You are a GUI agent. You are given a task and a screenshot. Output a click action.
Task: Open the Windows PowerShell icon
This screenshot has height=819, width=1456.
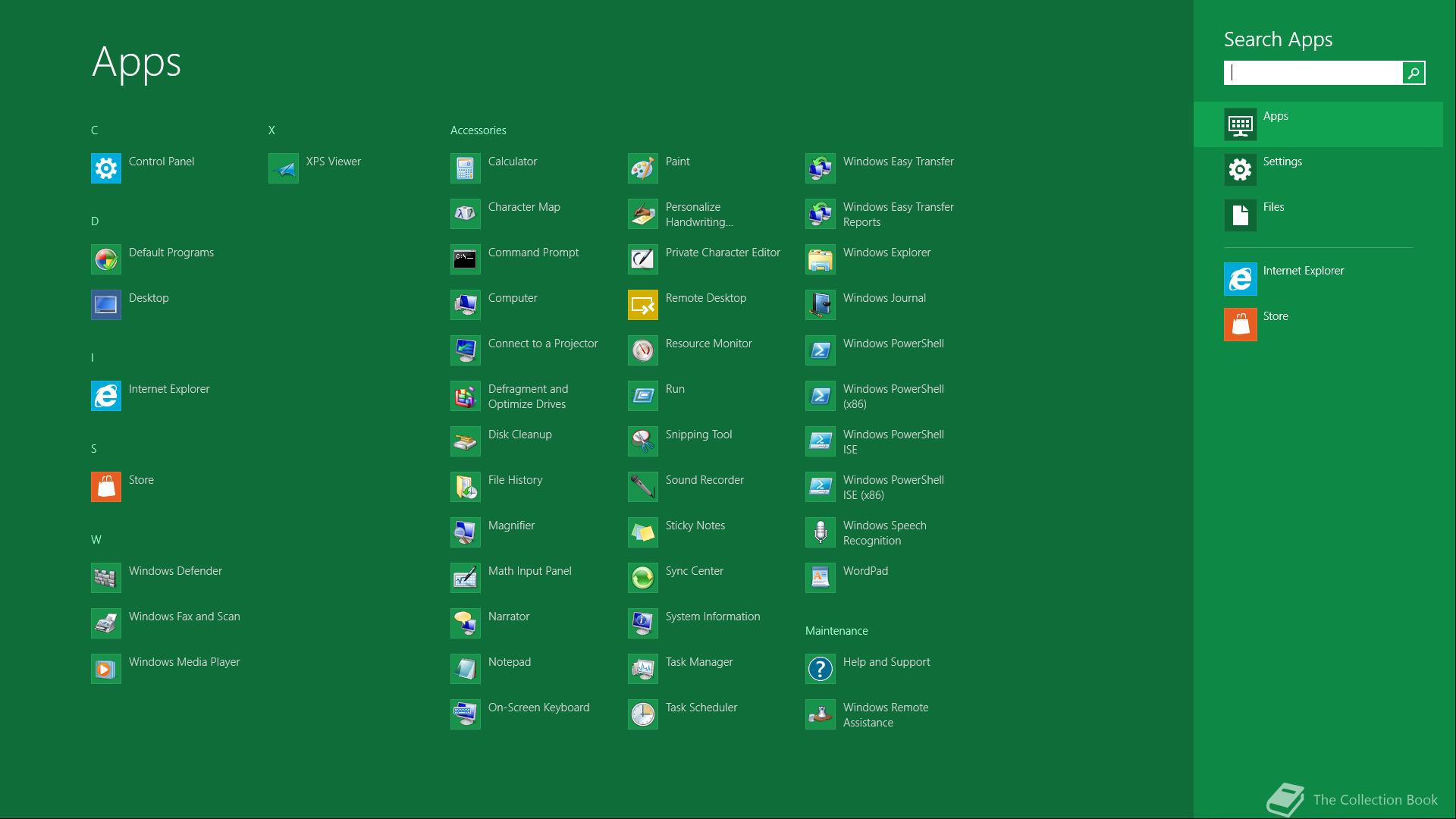tap(821, 350)
